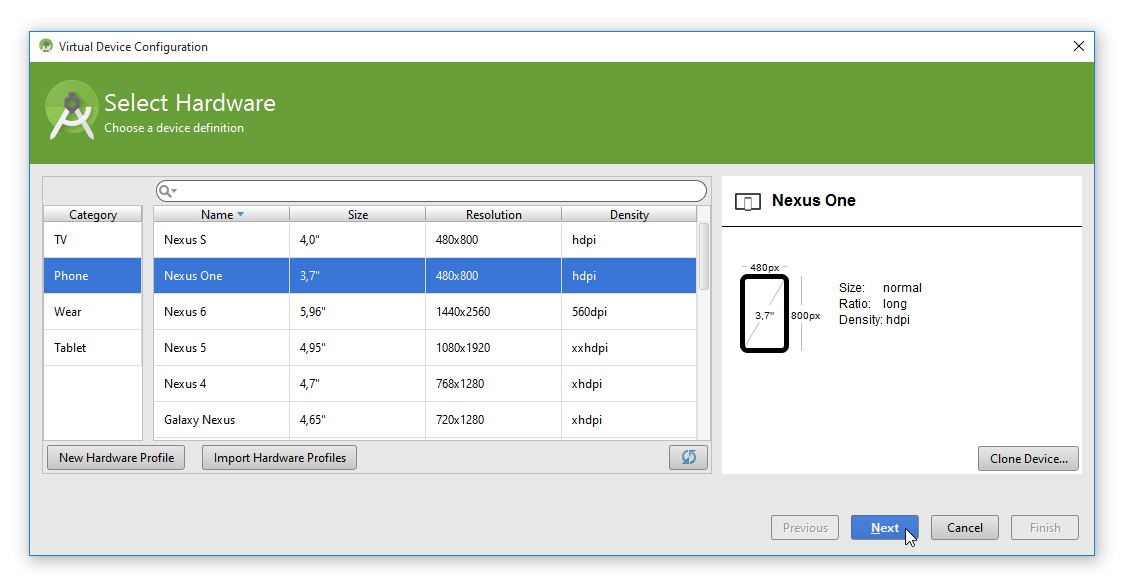Click the 4,0" size cell
This screenshot has width=1124, height=581.
[358, 240]
